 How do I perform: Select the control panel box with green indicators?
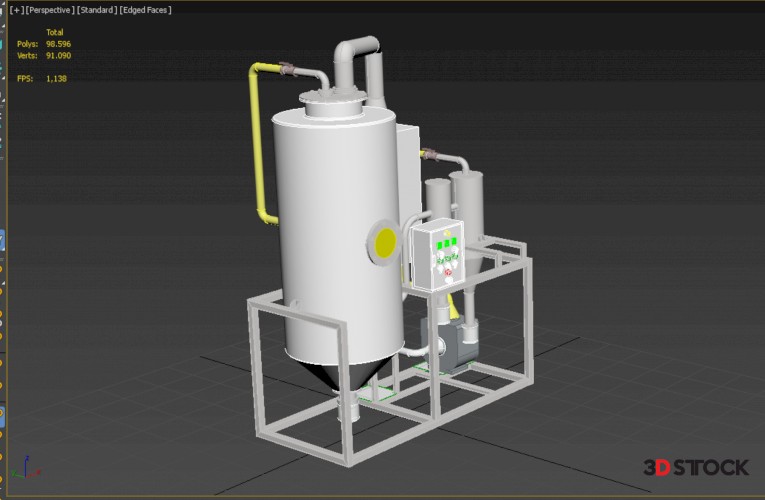pyautogui.click(x=438, y=255)
